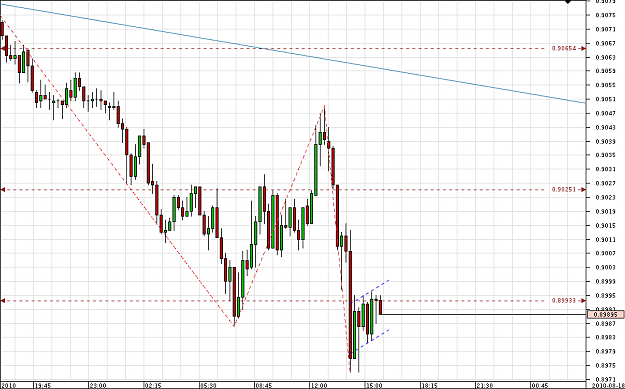The height and width of the screenshot is (389, 625).
Task: Click the 0.90251 horizontal level label
Action: (x=564, y=190)
